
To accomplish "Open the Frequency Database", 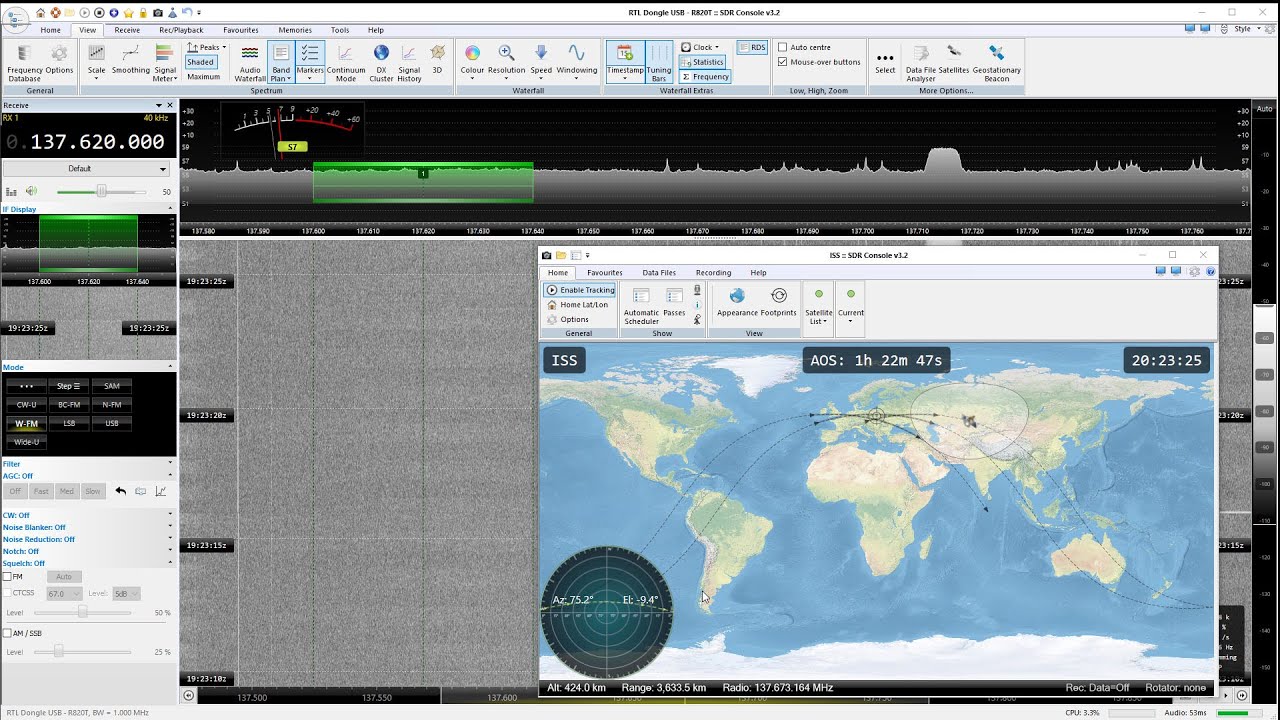I will click(x=24, y=62).
